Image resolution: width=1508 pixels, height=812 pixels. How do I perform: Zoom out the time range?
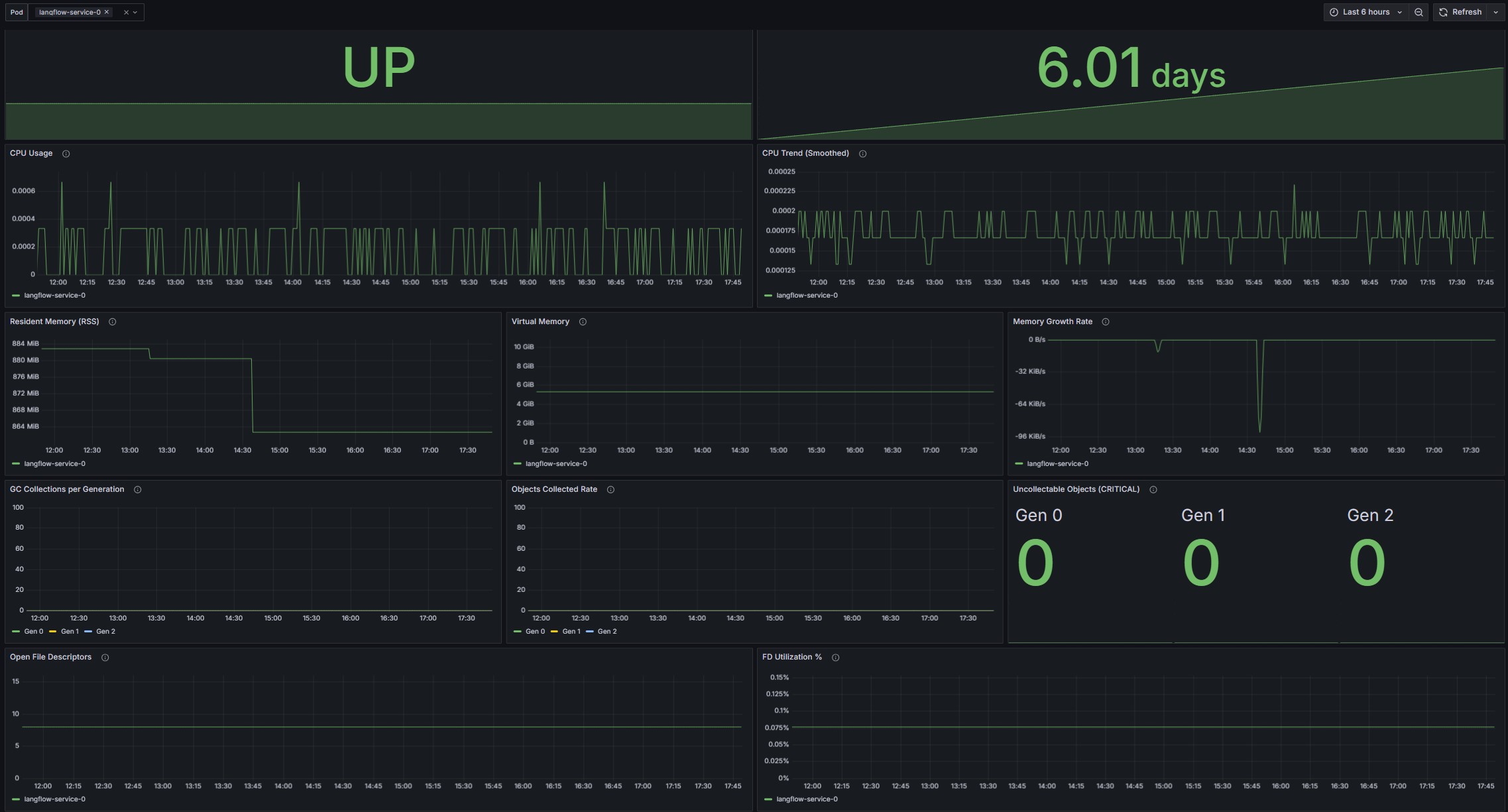tap(1418, 12)
